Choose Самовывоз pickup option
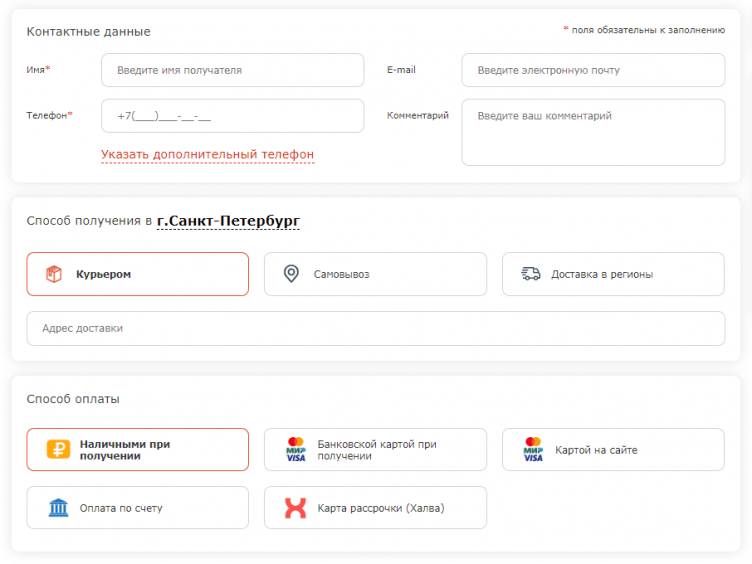This screenshot has width=752, height=564. (375, 274)
